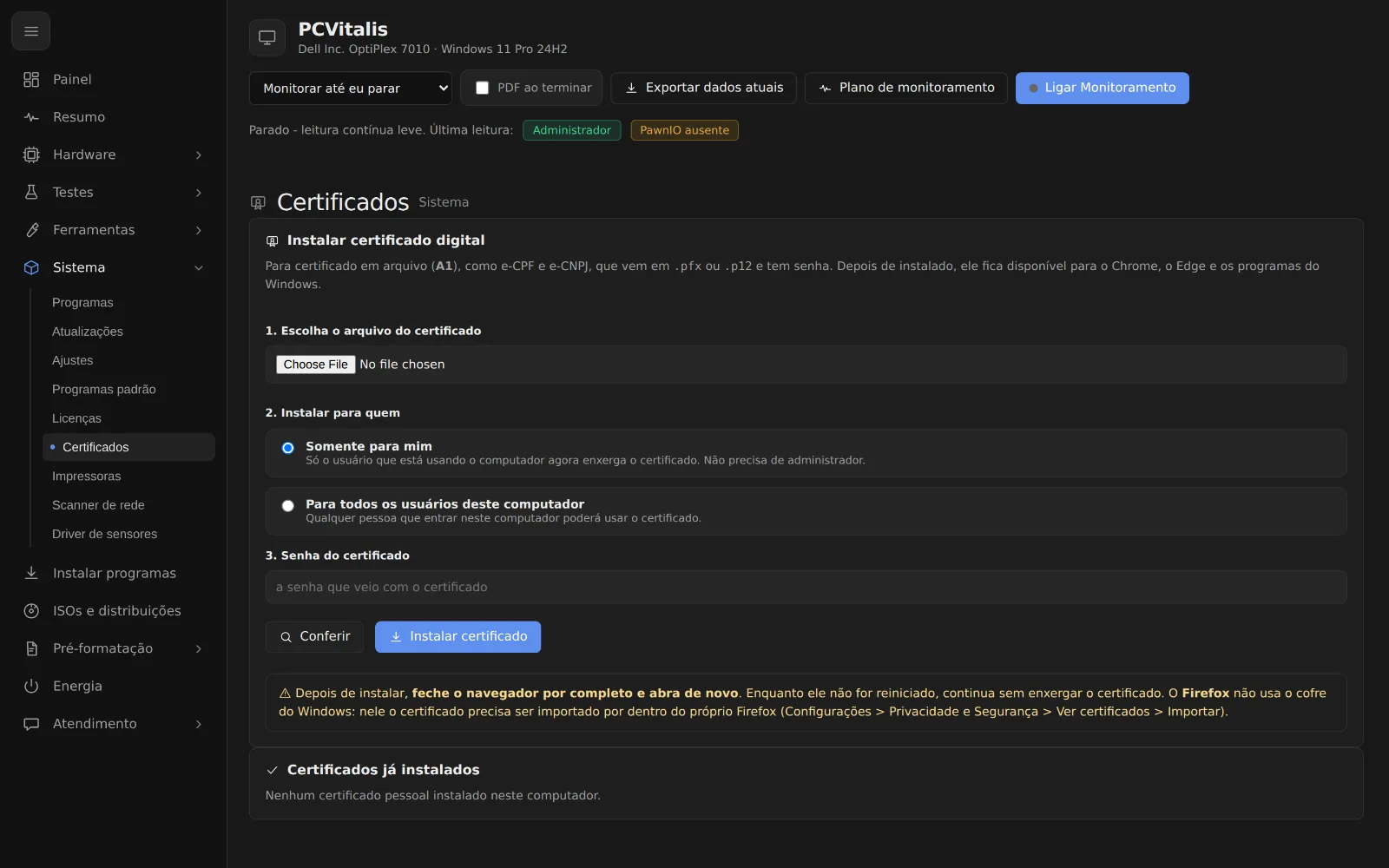Toggle the hamburger sidebar menu button
This screenshot has width=1389, height=868.
[x=31, y=31]
